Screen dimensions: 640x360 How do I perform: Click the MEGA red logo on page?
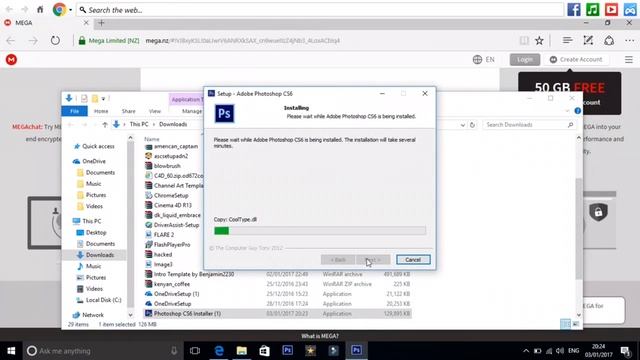point(11,60)
